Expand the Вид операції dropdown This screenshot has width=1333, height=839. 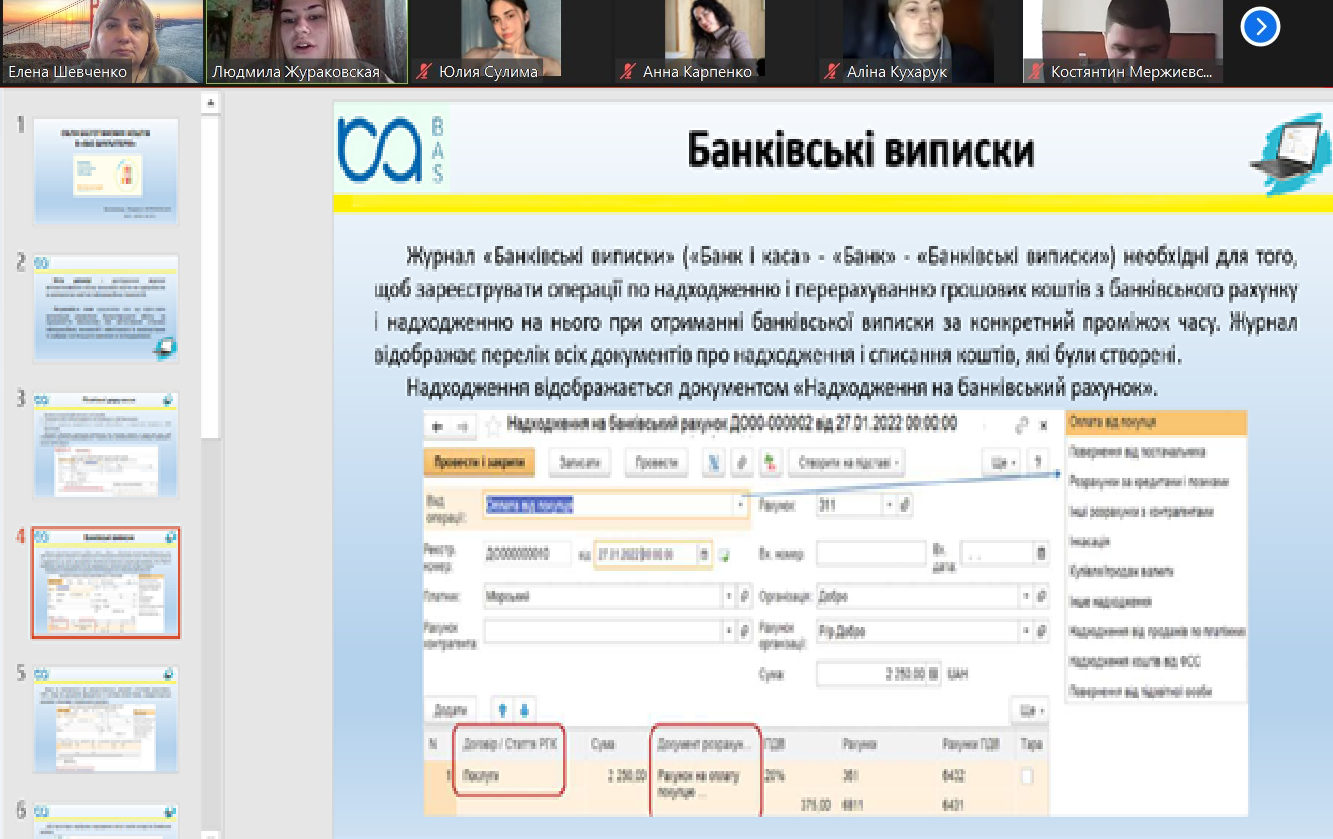741,506
